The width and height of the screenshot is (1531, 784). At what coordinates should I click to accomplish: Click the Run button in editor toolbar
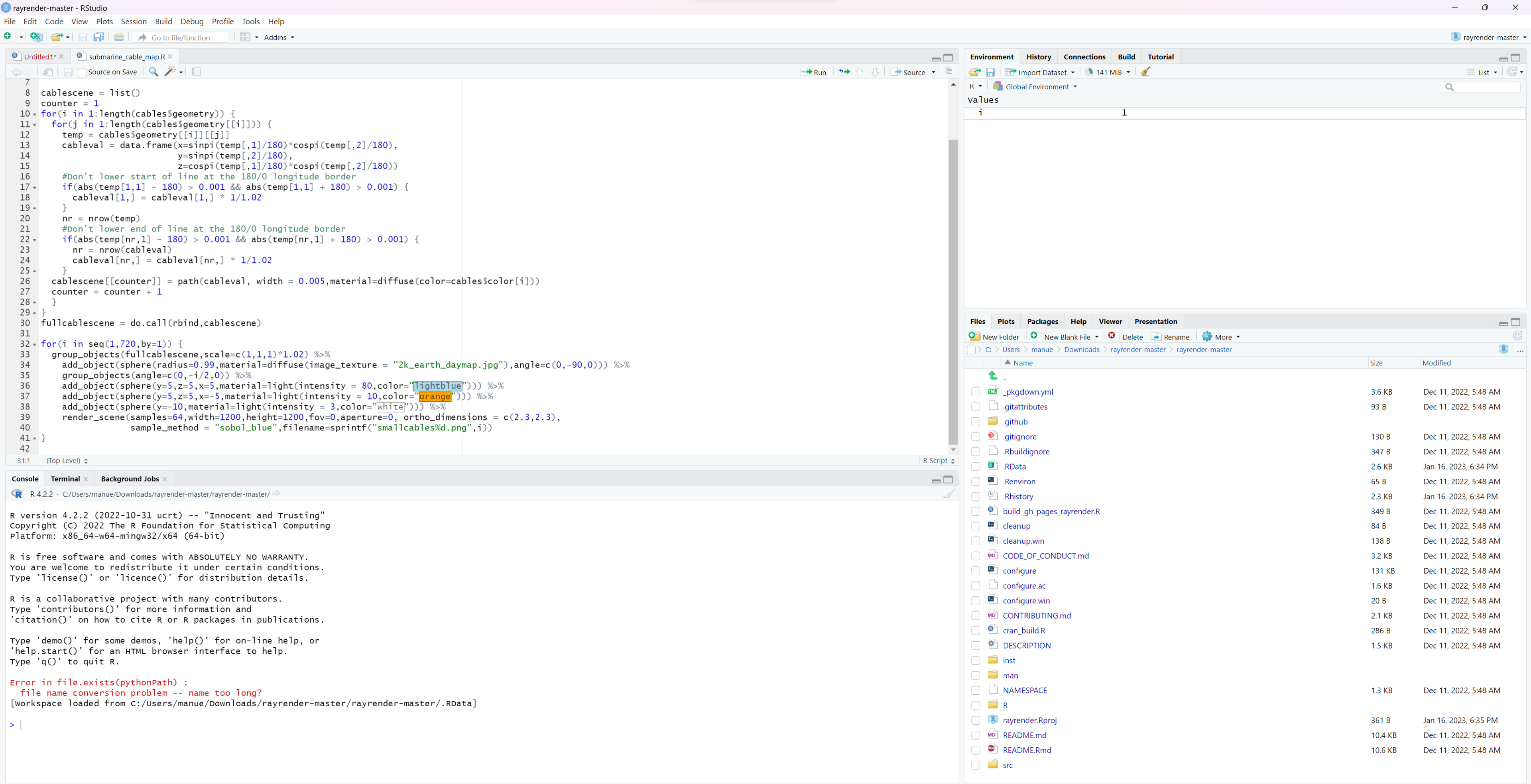click(x=814, y=72)
